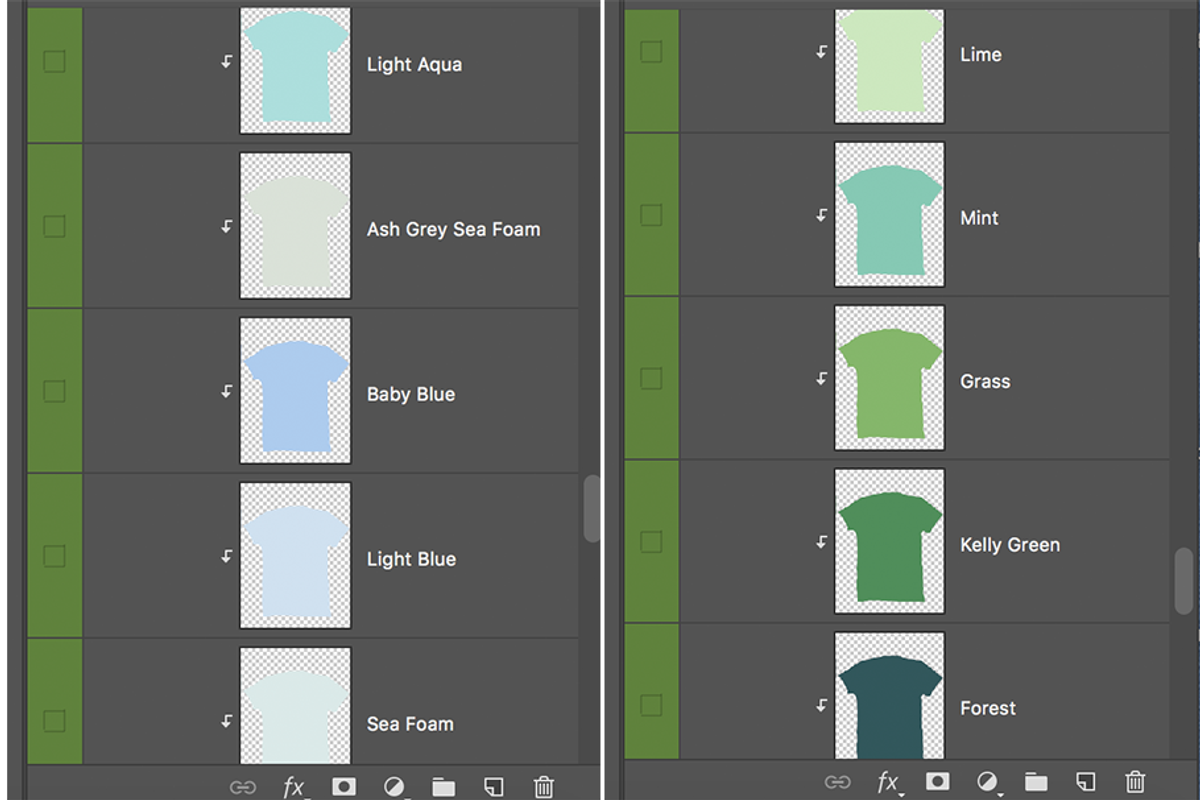Click the "Kelly Green" layer name

coord(1010,545)
